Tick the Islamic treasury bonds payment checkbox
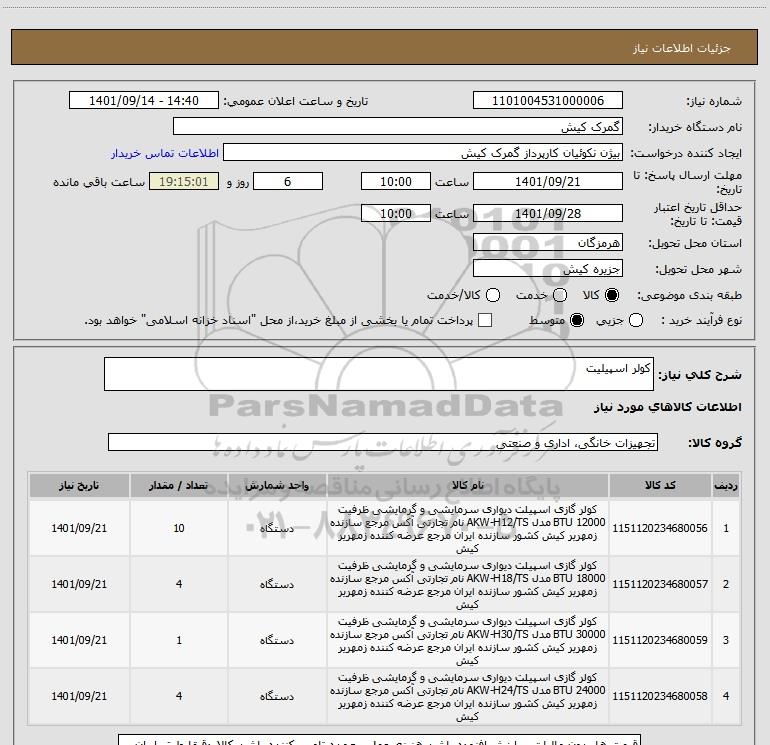The width and height of the screenshot is (770, 745). pos(485,320)
